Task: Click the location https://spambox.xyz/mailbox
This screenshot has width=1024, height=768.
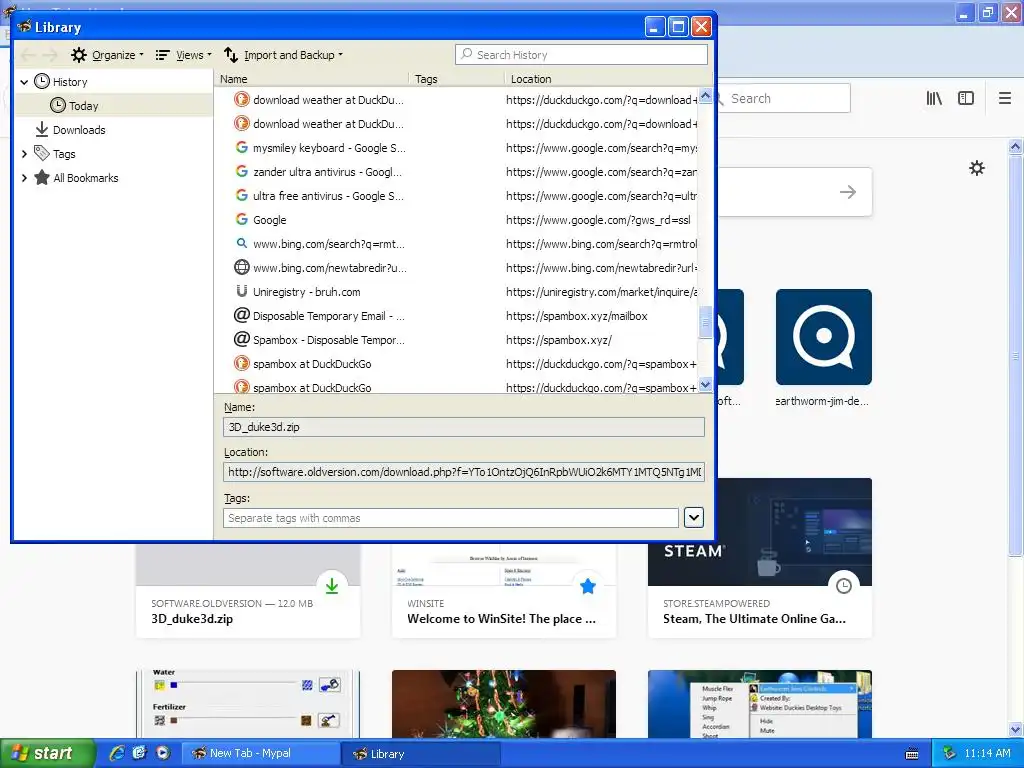Action: click(577, 316)
